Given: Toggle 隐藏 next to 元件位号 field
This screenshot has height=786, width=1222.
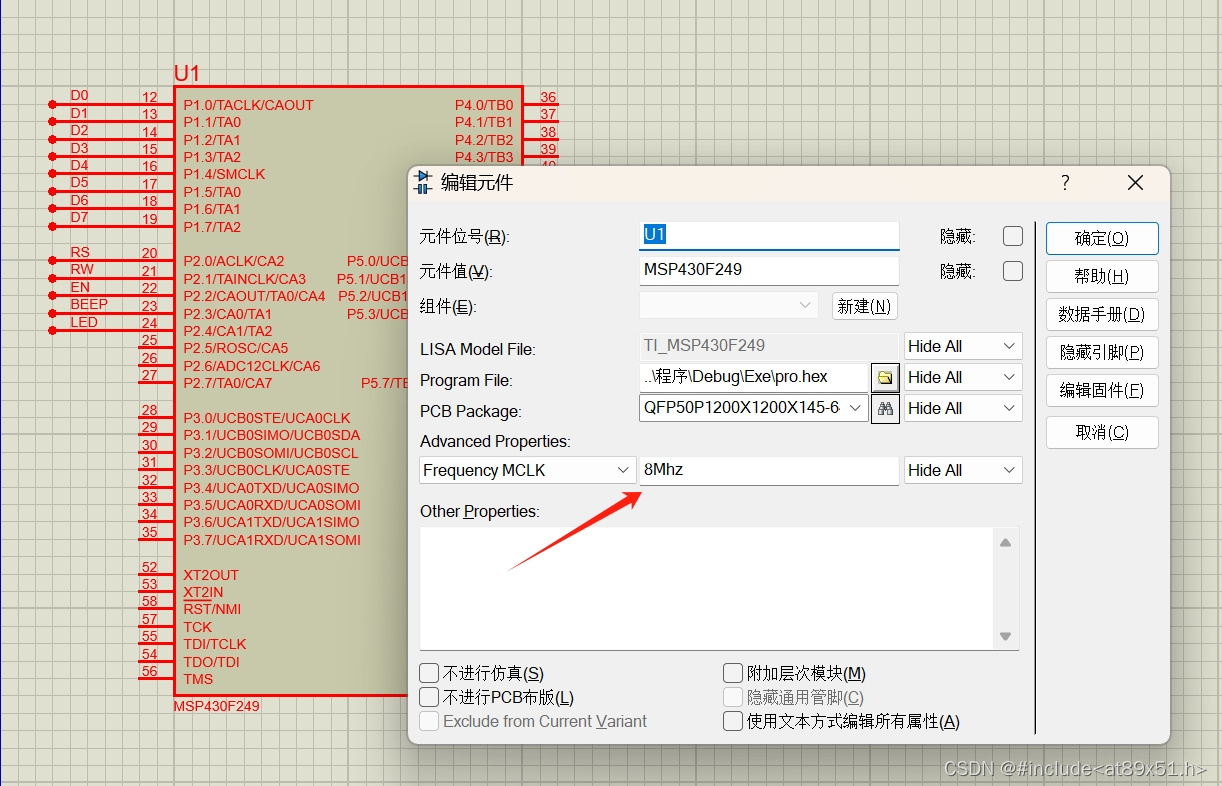Looking at the screenshot, I should coord(1012,235).
